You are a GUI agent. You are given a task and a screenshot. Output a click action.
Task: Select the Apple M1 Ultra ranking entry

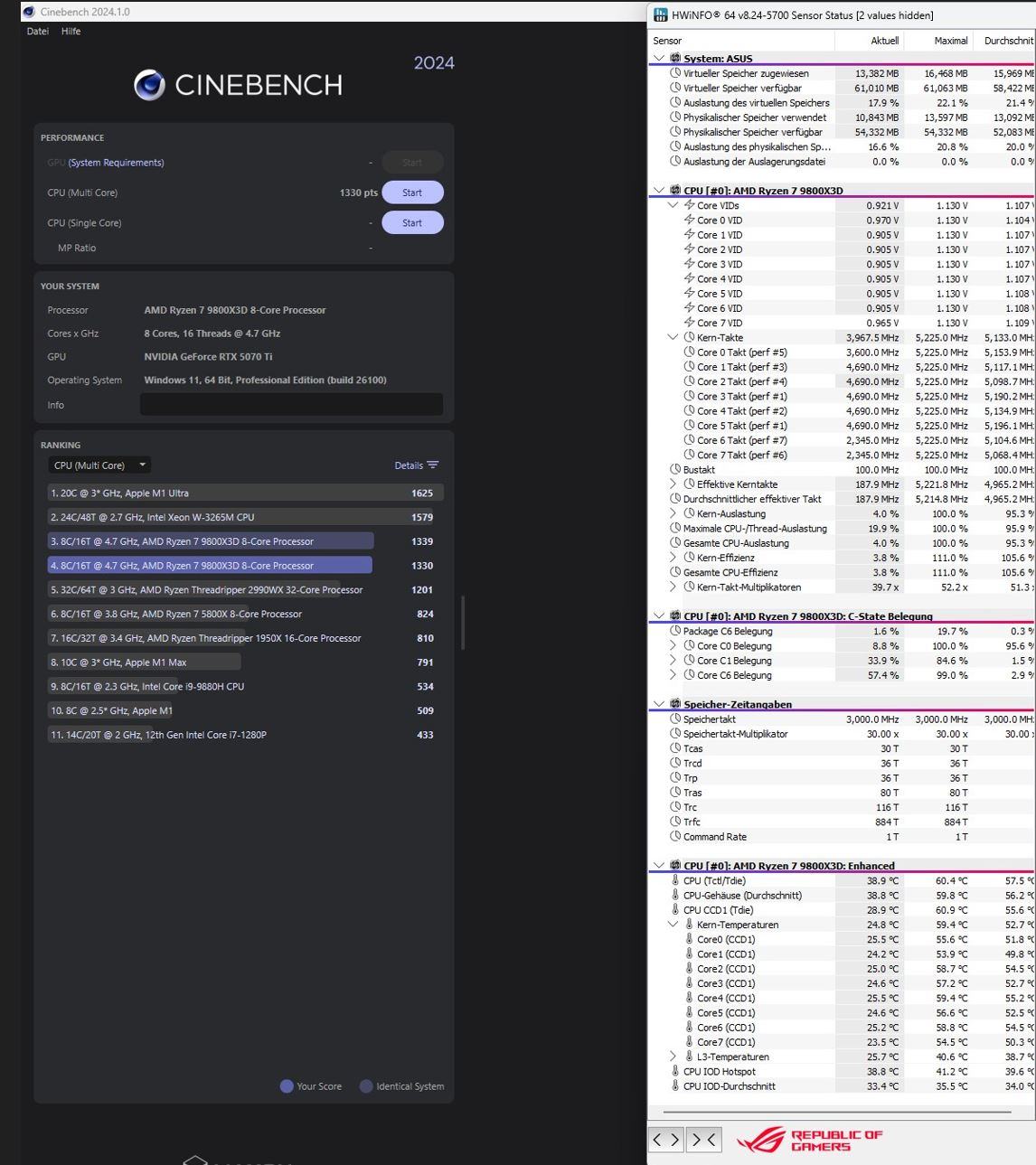[x=245, y=493]
